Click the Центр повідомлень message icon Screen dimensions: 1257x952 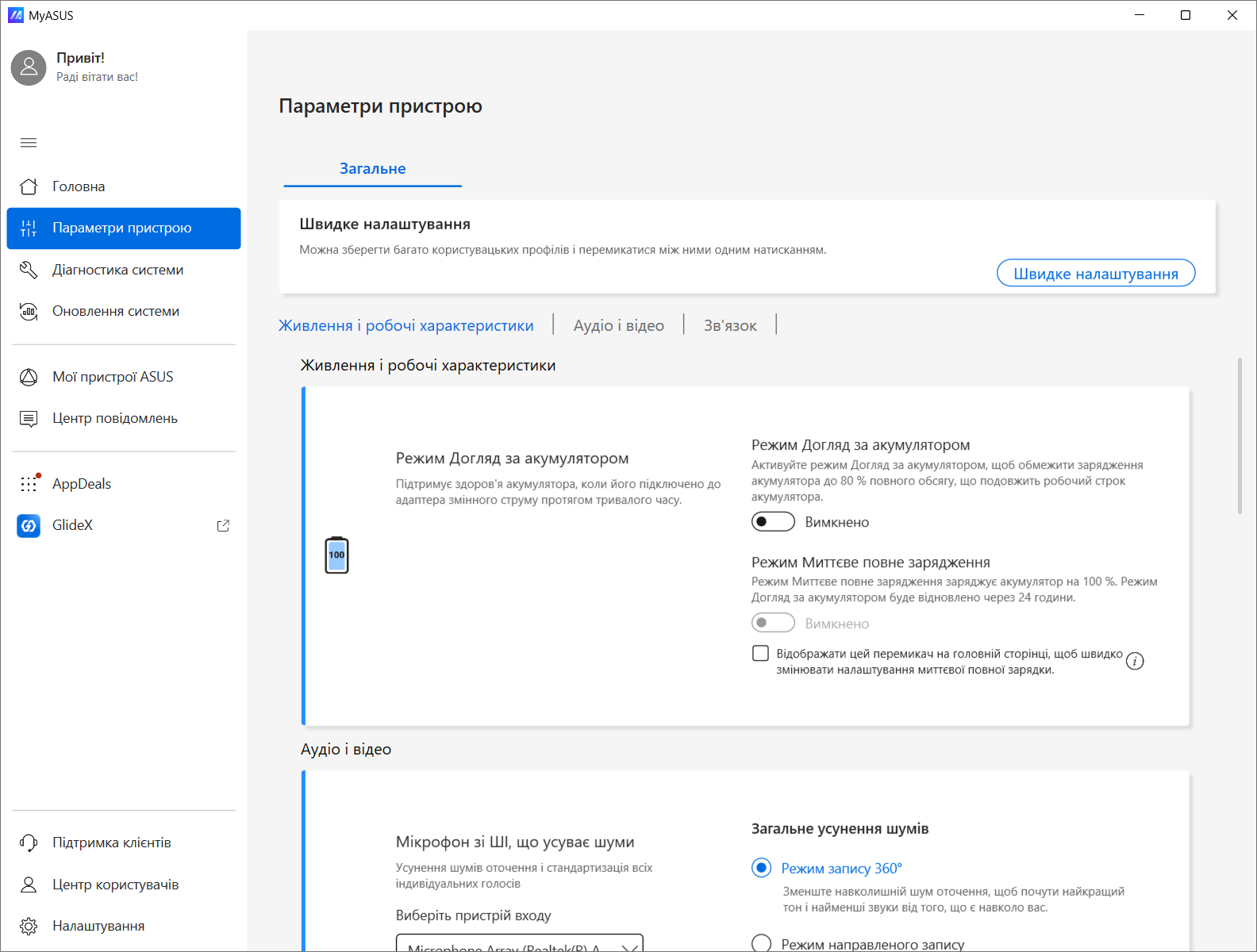pos(29,419)
